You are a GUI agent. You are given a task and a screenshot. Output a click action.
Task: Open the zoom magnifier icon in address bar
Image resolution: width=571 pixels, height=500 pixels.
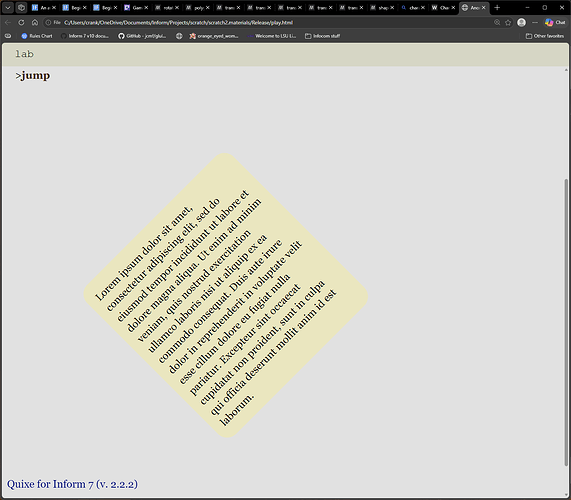point(497,23)
